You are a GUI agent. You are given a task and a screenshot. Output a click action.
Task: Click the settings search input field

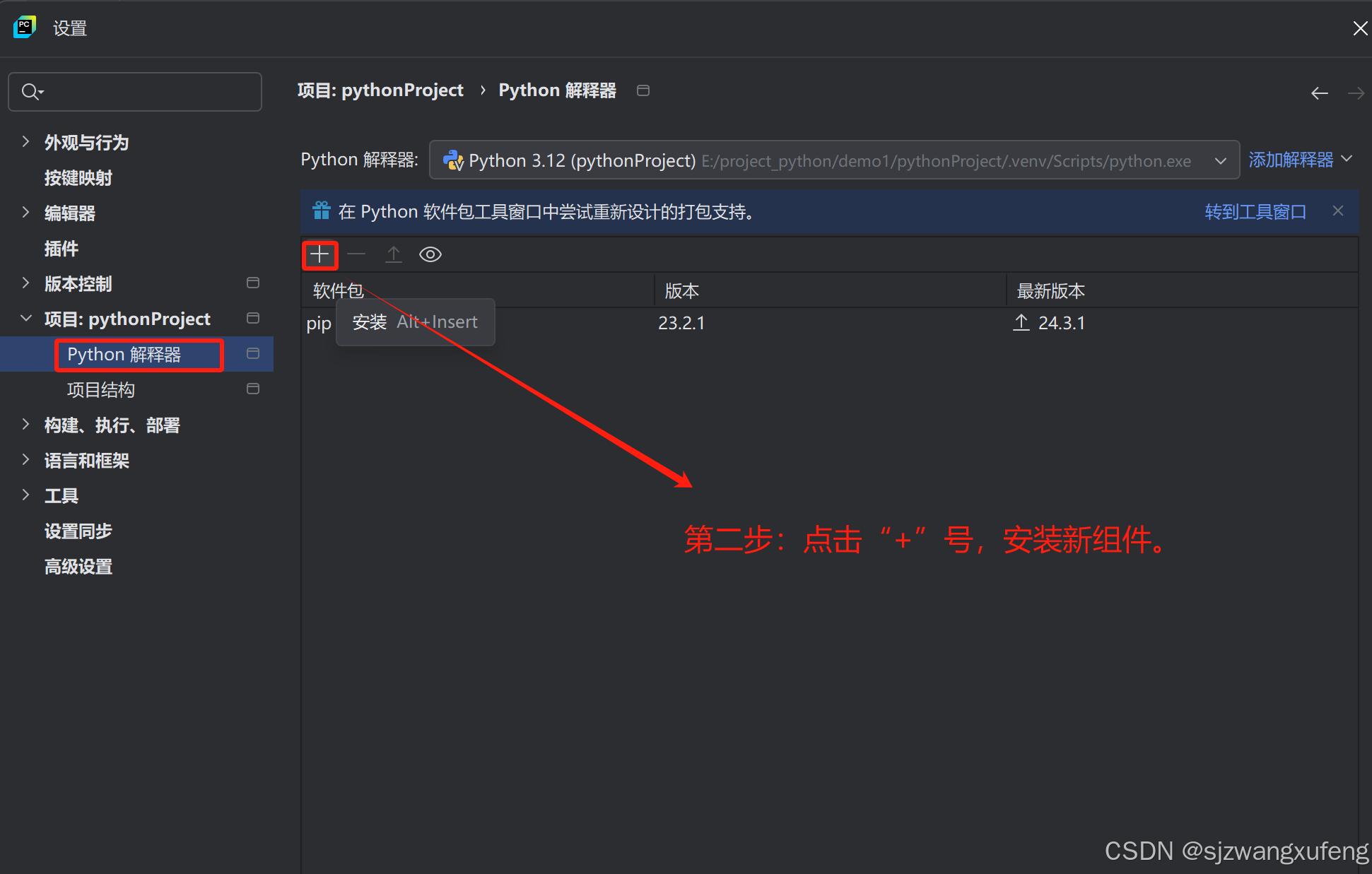[141, 91]
